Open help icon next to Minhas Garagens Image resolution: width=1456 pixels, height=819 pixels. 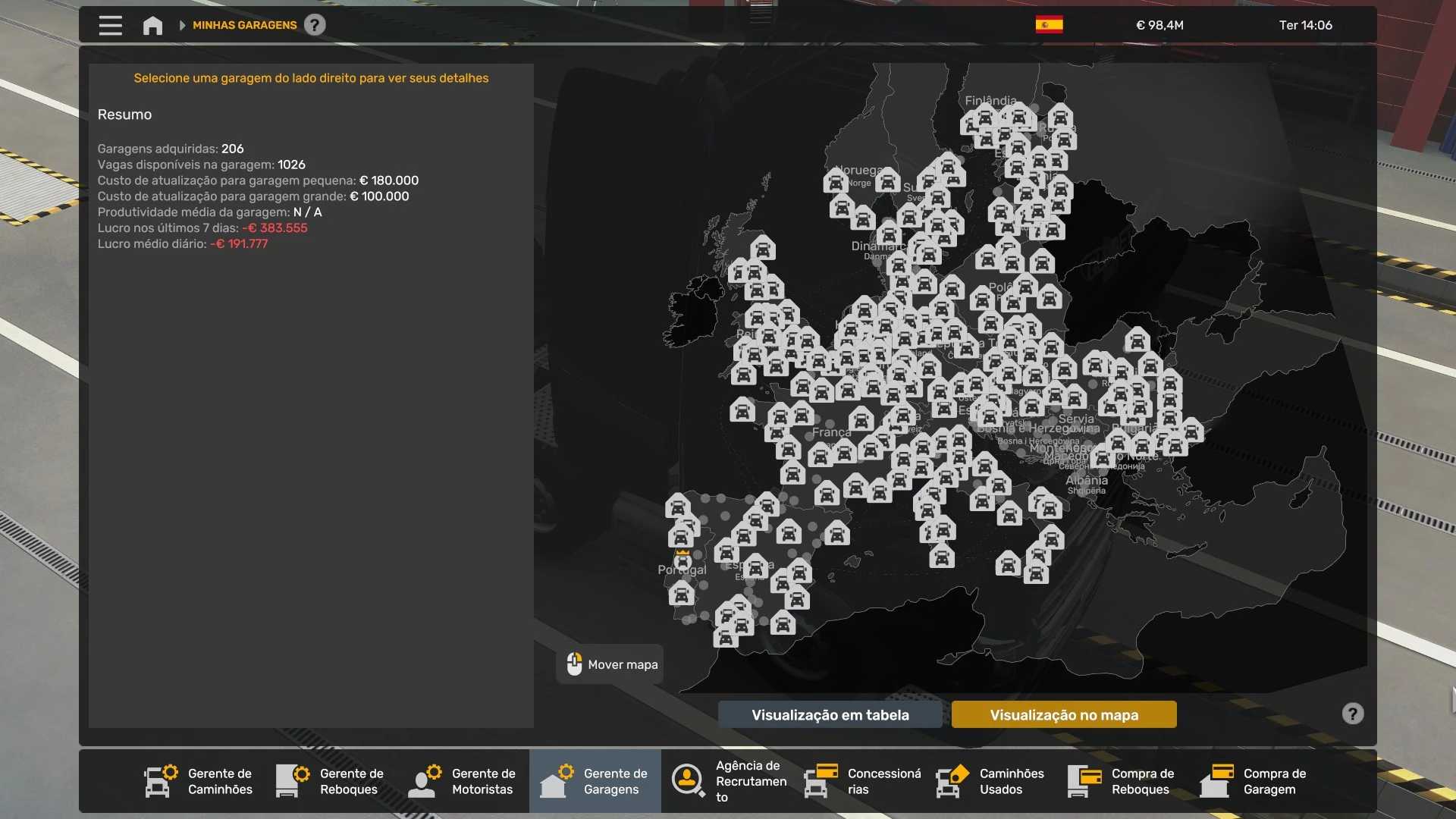tap(315, 25)
